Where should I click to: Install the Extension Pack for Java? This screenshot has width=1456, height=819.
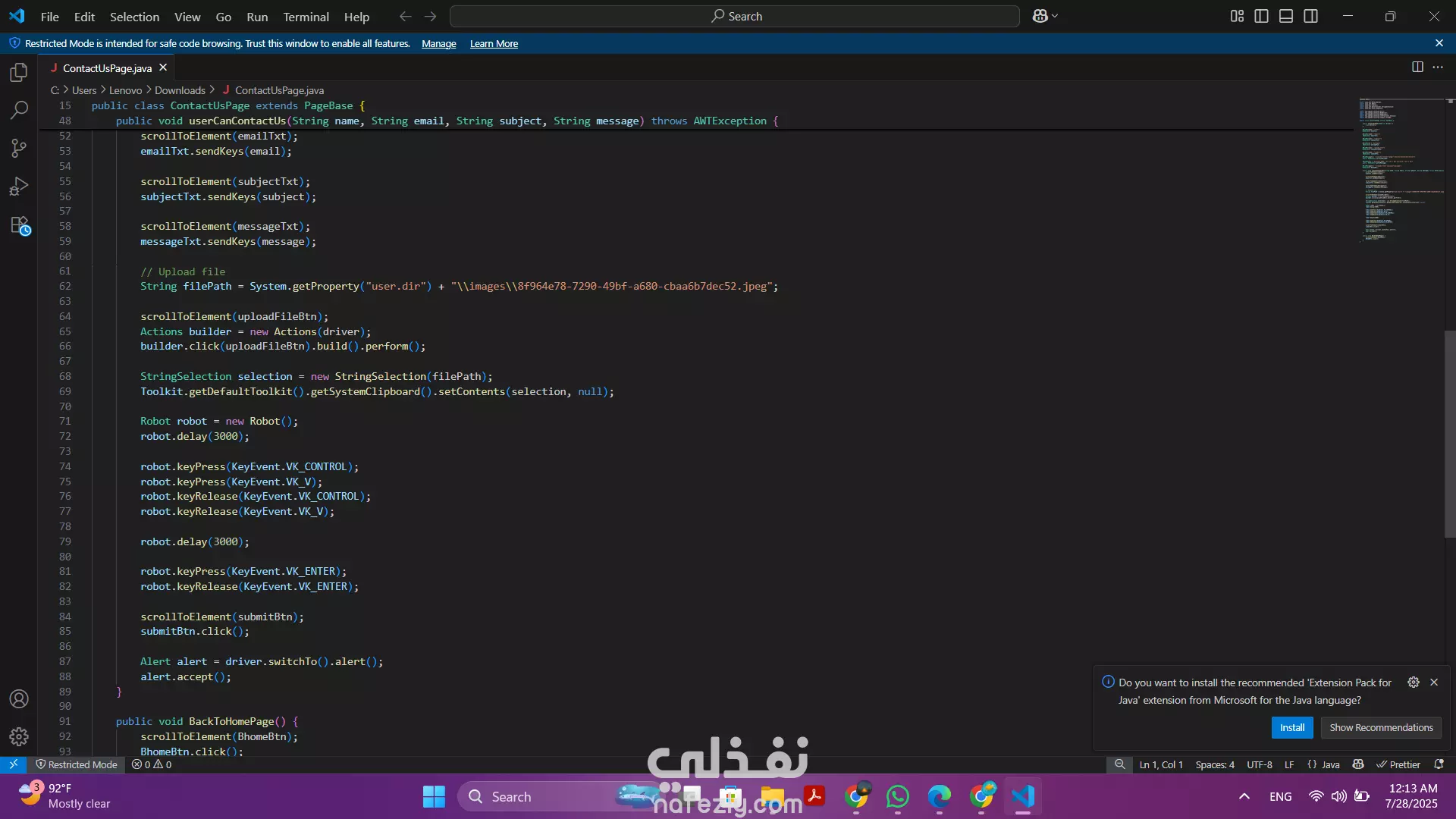pos(1291,728)
